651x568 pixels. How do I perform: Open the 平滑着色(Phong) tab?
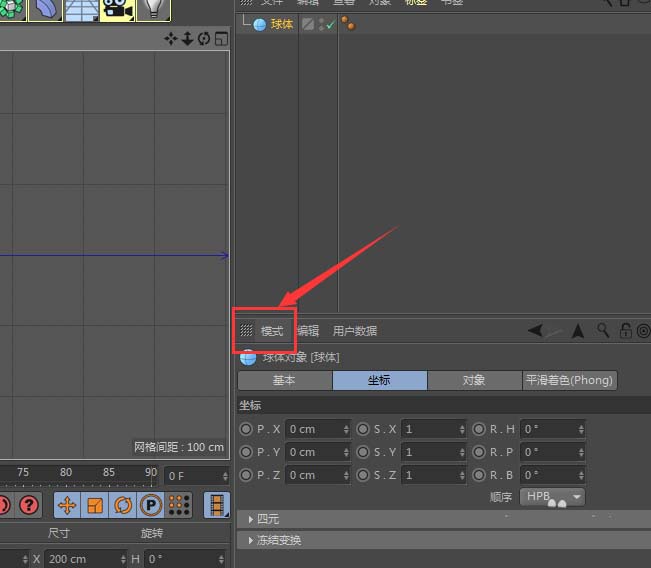click(569, 380)
